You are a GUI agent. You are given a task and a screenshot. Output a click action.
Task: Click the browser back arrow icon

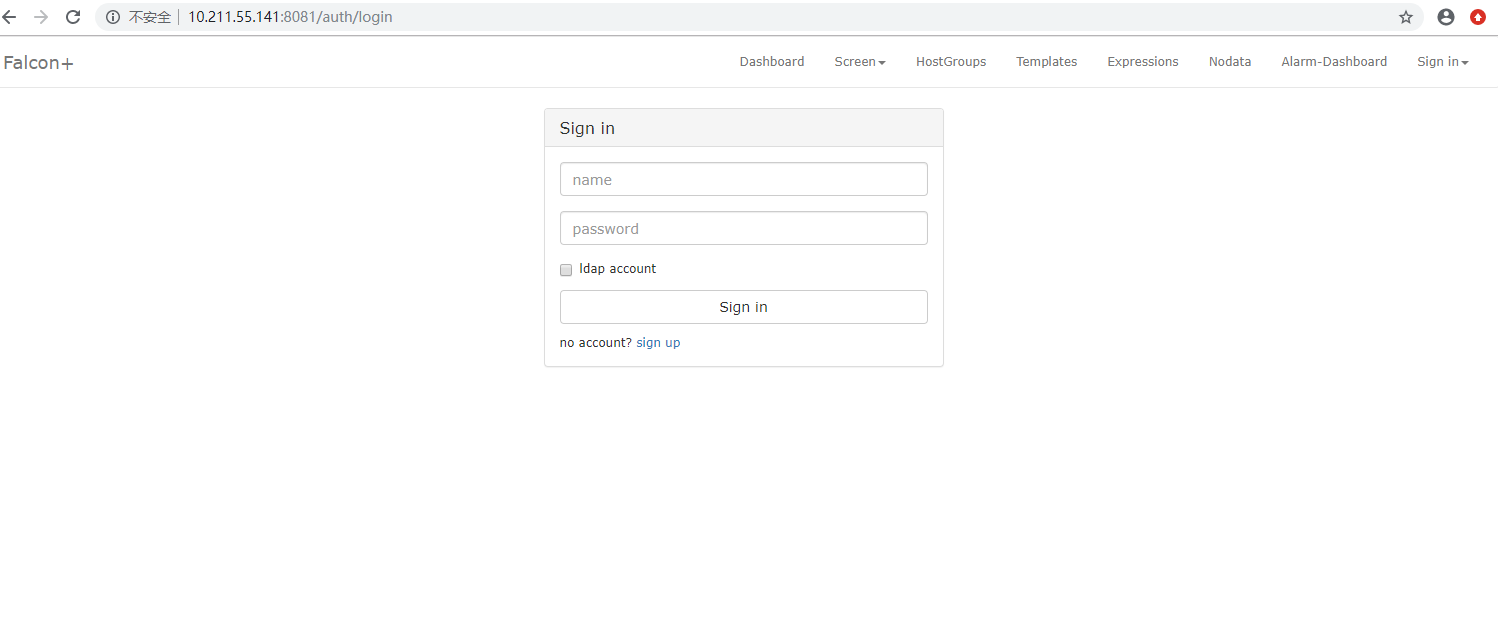pyautogui.click(x=10, y=17)
